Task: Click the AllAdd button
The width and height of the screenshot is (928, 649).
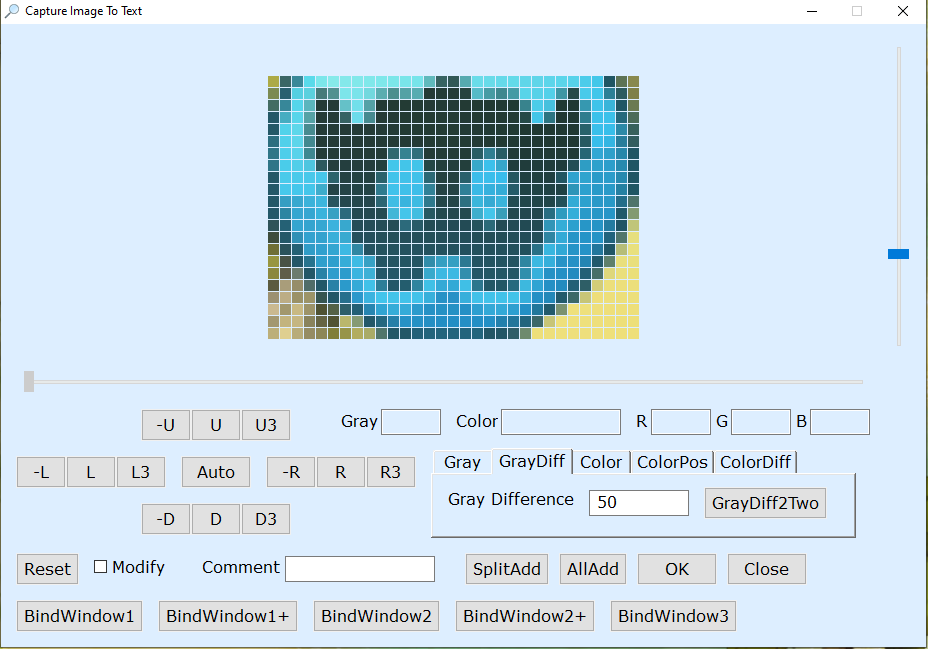Action: click(x=593, y=569)
